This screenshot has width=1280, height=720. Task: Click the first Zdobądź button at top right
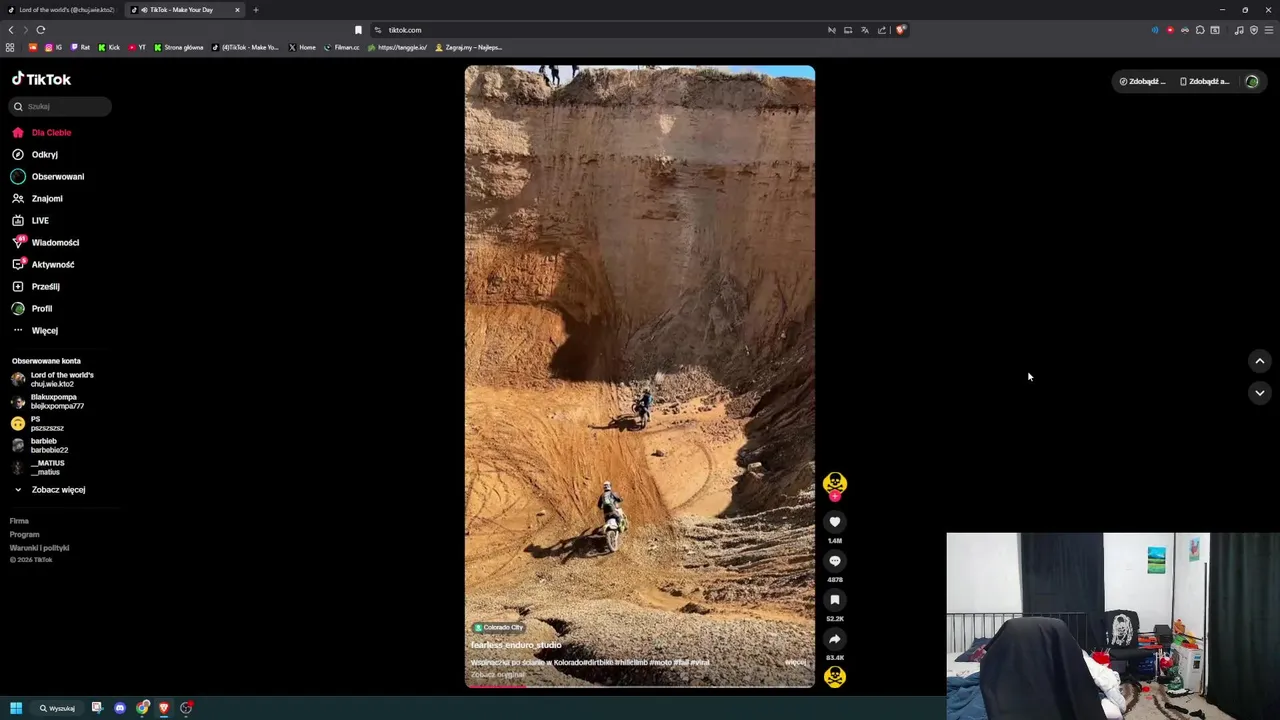(x=1142, y=81)
